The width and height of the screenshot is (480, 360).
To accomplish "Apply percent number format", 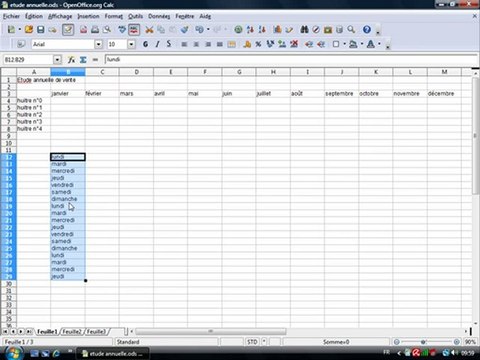I will (x=258, y=44).
